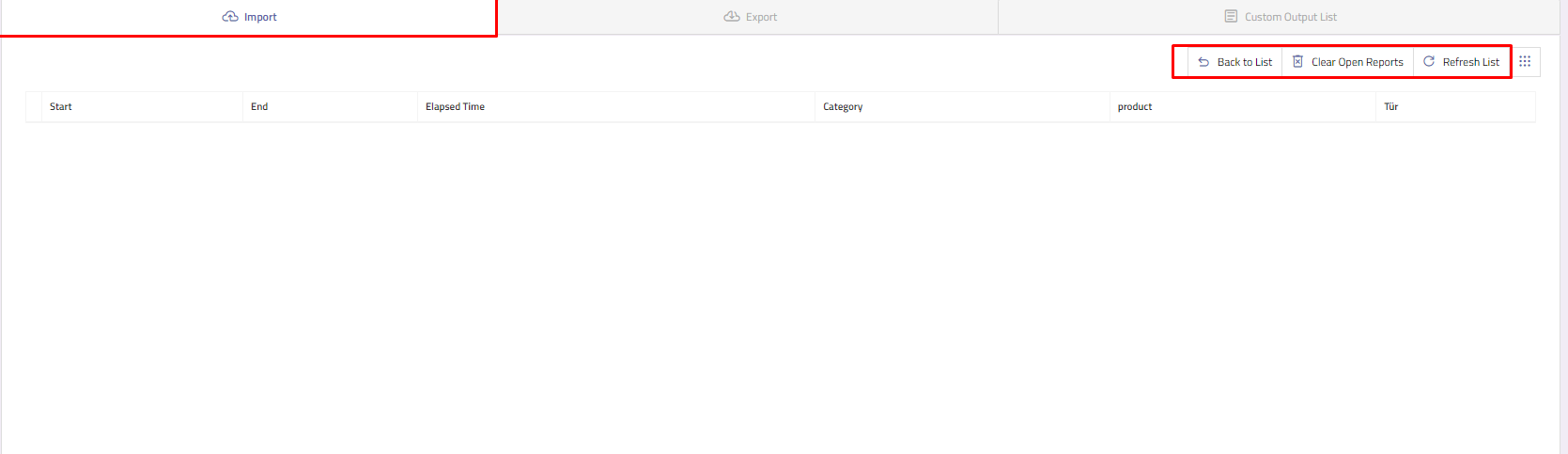Screen dimensions: 1568x454
Task: Sort the table by product column
Action: pos(1135,107)
